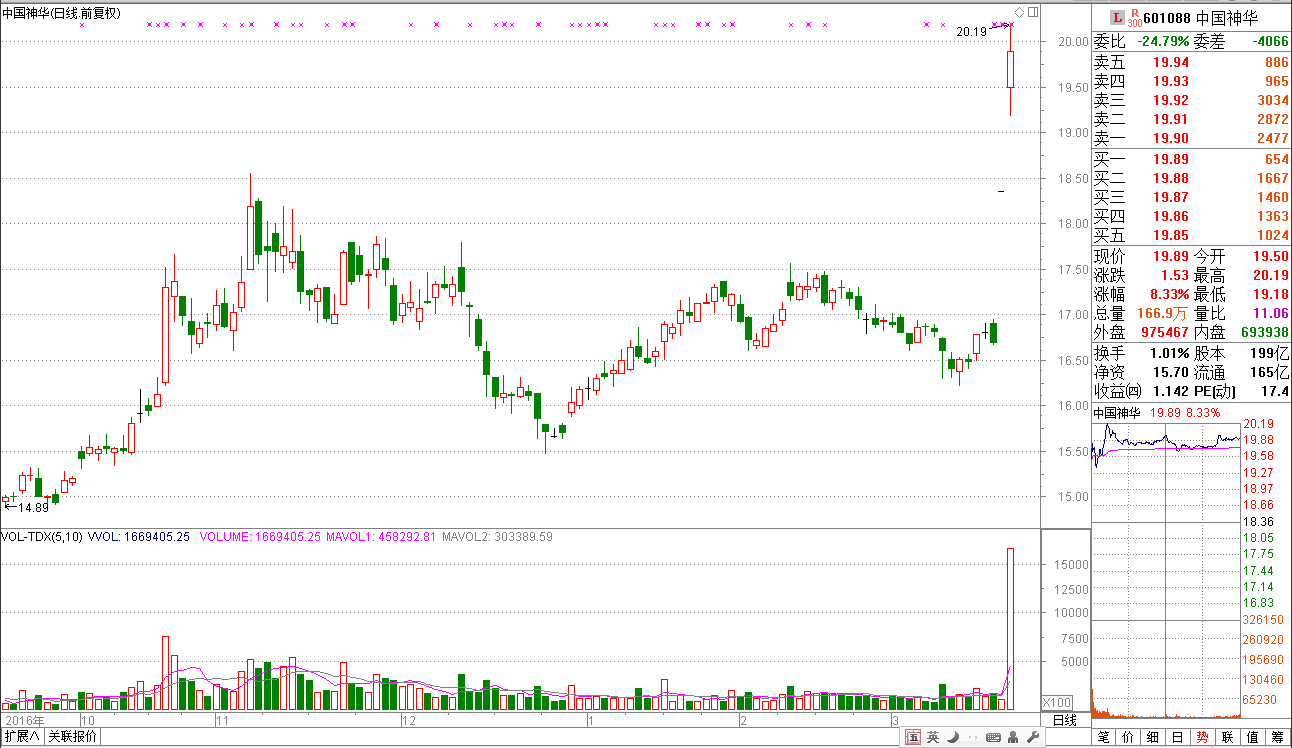The width and height of the screenshot is (1292, 748).
Task: Switch to the 细 tab
Action: (x=1153, y=738)
